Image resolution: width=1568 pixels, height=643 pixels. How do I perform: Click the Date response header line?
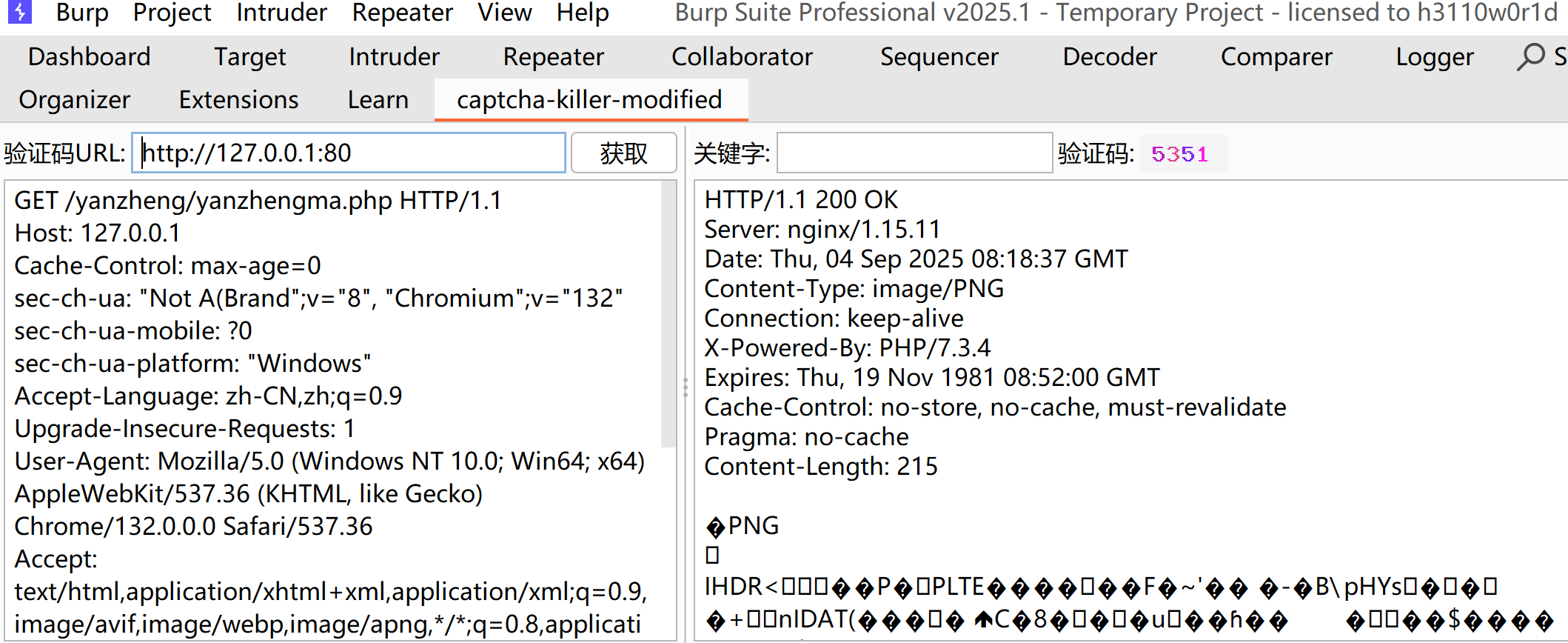point(916,259)
